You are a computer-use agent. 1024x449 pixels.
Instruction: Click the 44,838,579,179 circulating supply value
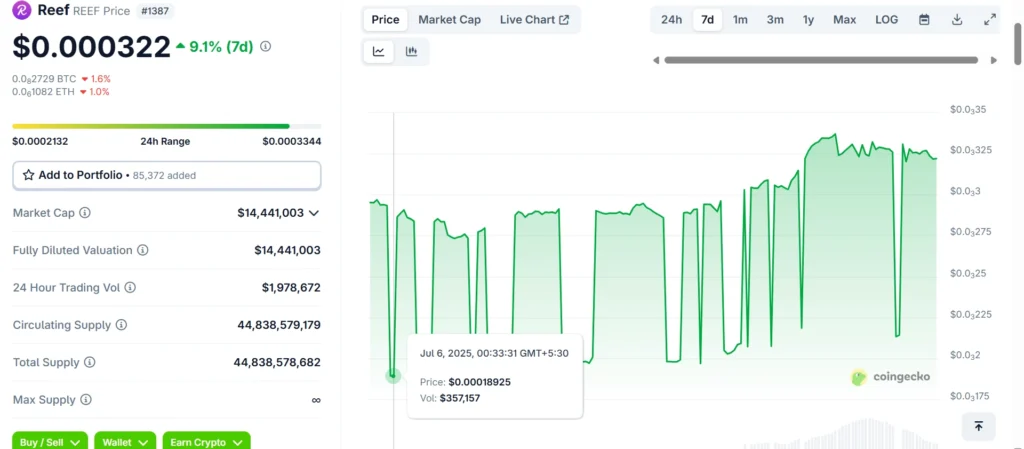coord(279,324)
